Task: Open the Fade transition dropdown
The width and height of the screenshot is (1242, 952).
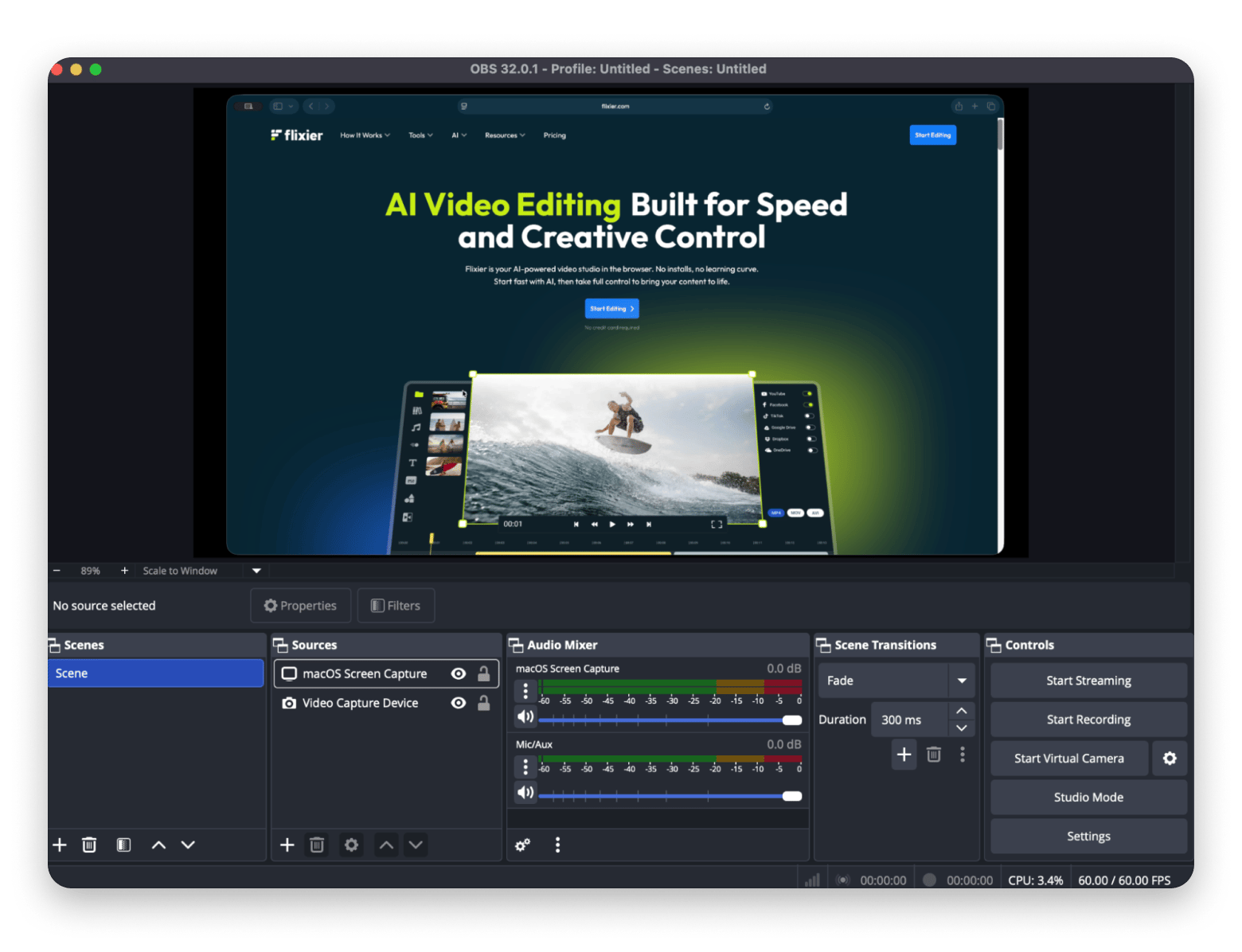Action: (x=961, y=681)
